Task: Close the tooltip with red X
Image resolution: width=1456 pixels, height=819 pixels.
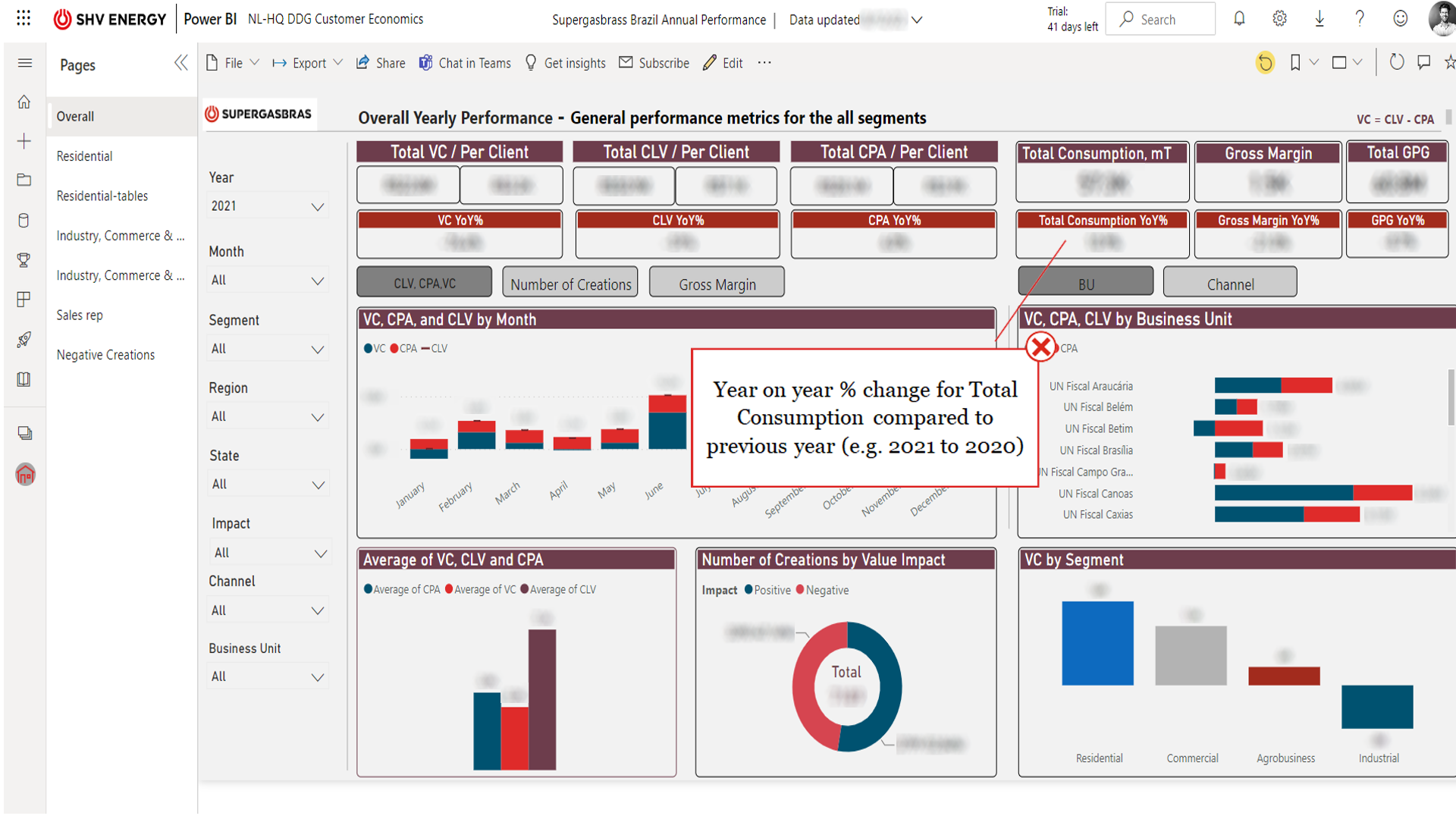Action: coord(1041,347)
